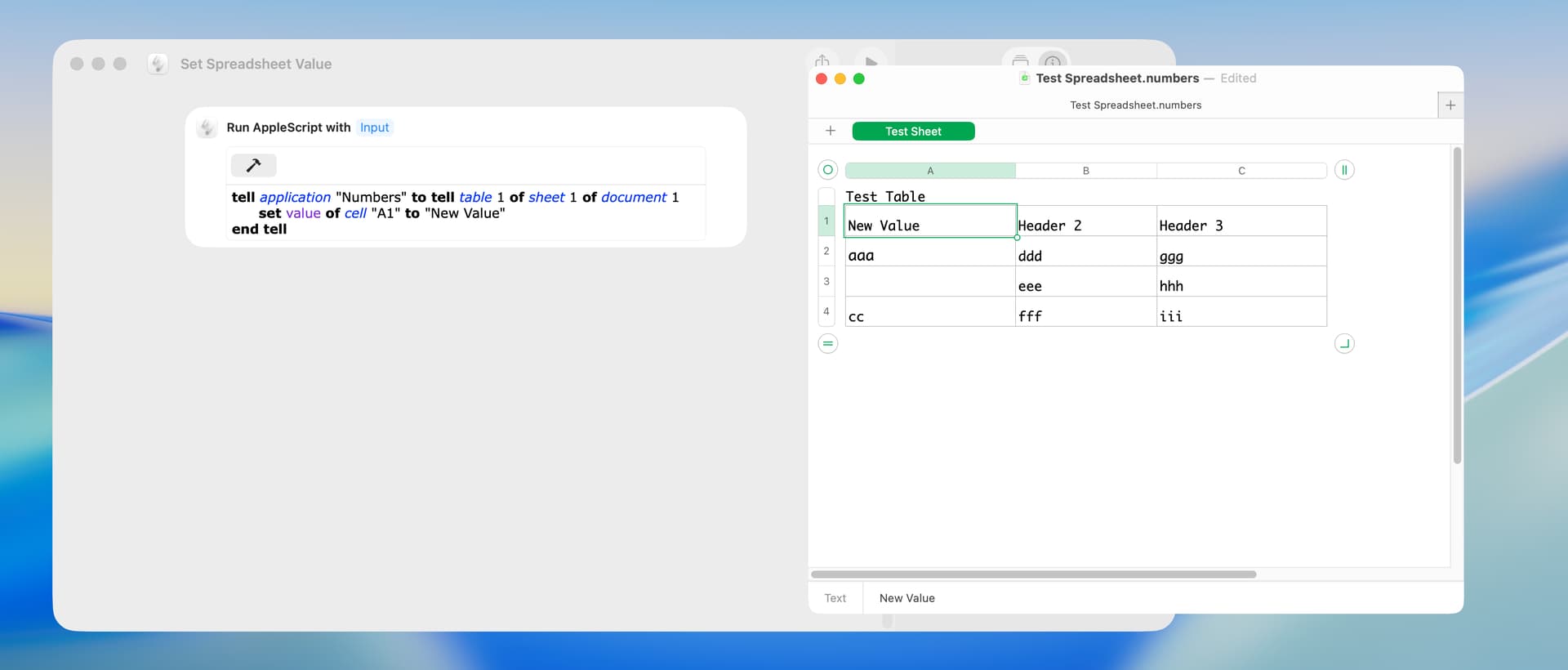Image resolution: width=1568 pixels, height=670 pixels.
Task: Click the hammer compile script button
Action: pos(253,166)
